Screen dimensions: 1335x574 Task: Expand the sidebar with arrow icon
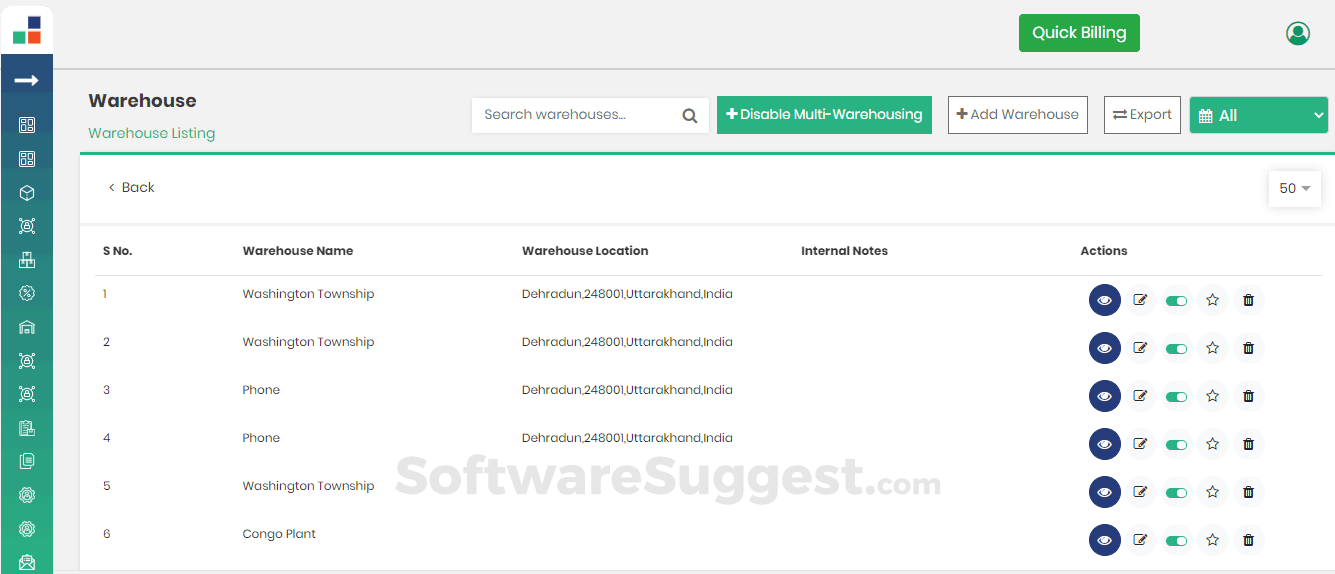[x=27, y=80]
